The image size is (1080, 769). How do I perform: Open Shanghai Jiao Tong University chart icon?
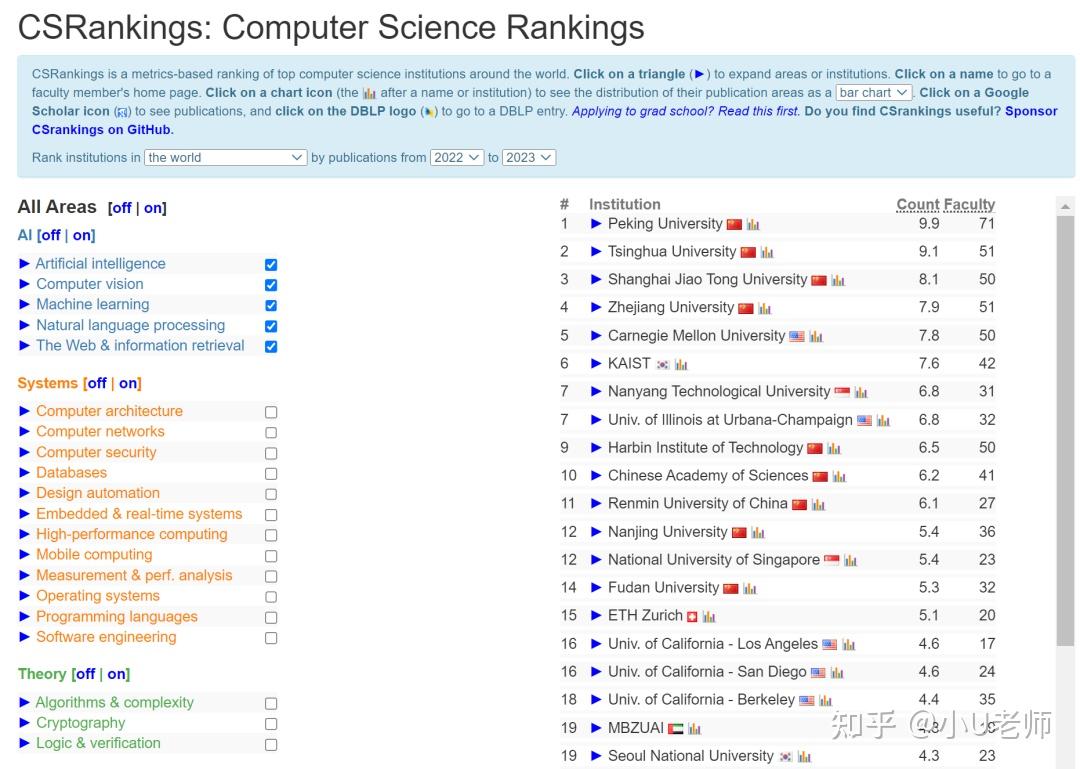(x=838, y=280)
